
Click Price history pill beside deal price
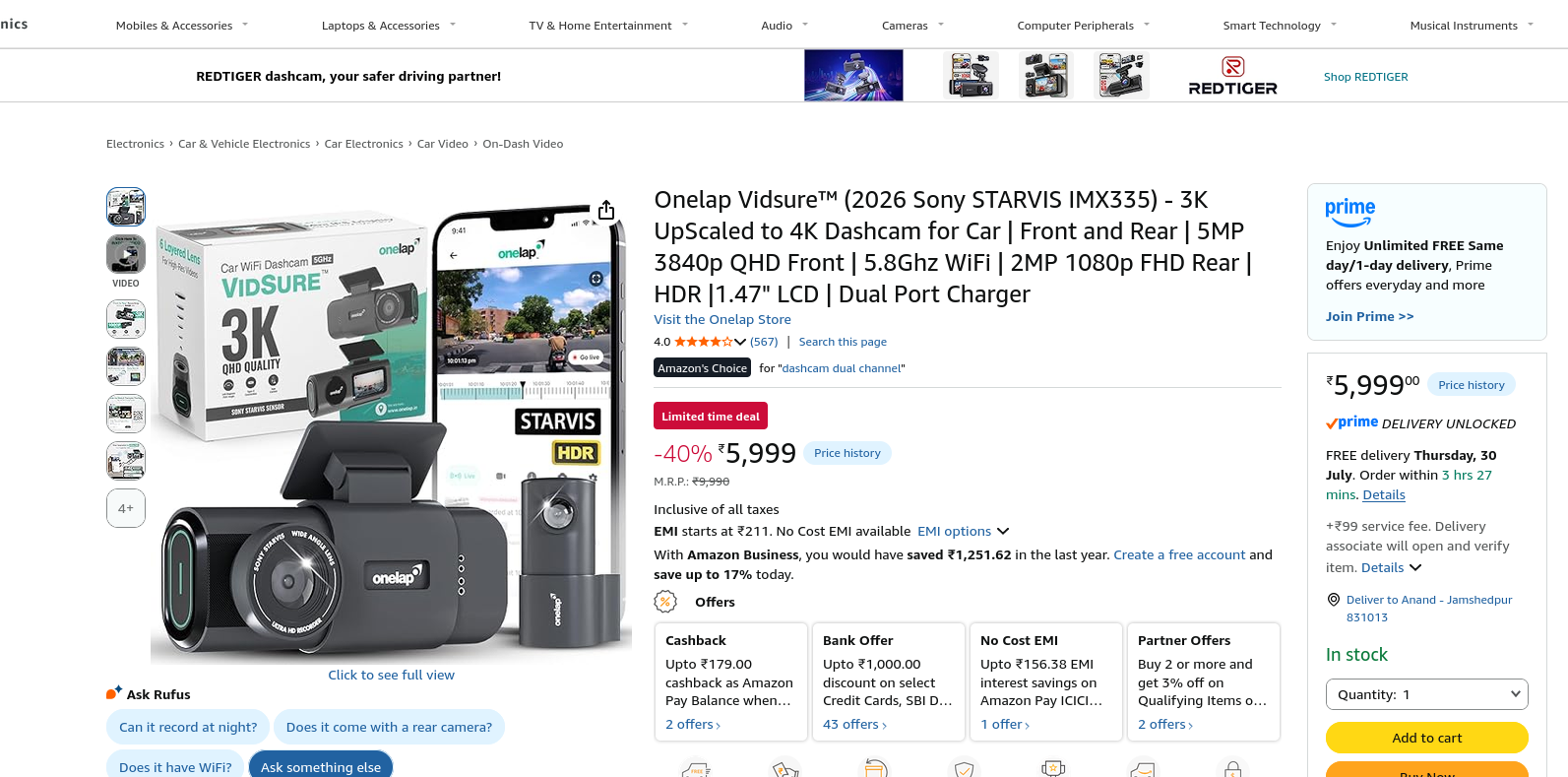click(847, 453)
